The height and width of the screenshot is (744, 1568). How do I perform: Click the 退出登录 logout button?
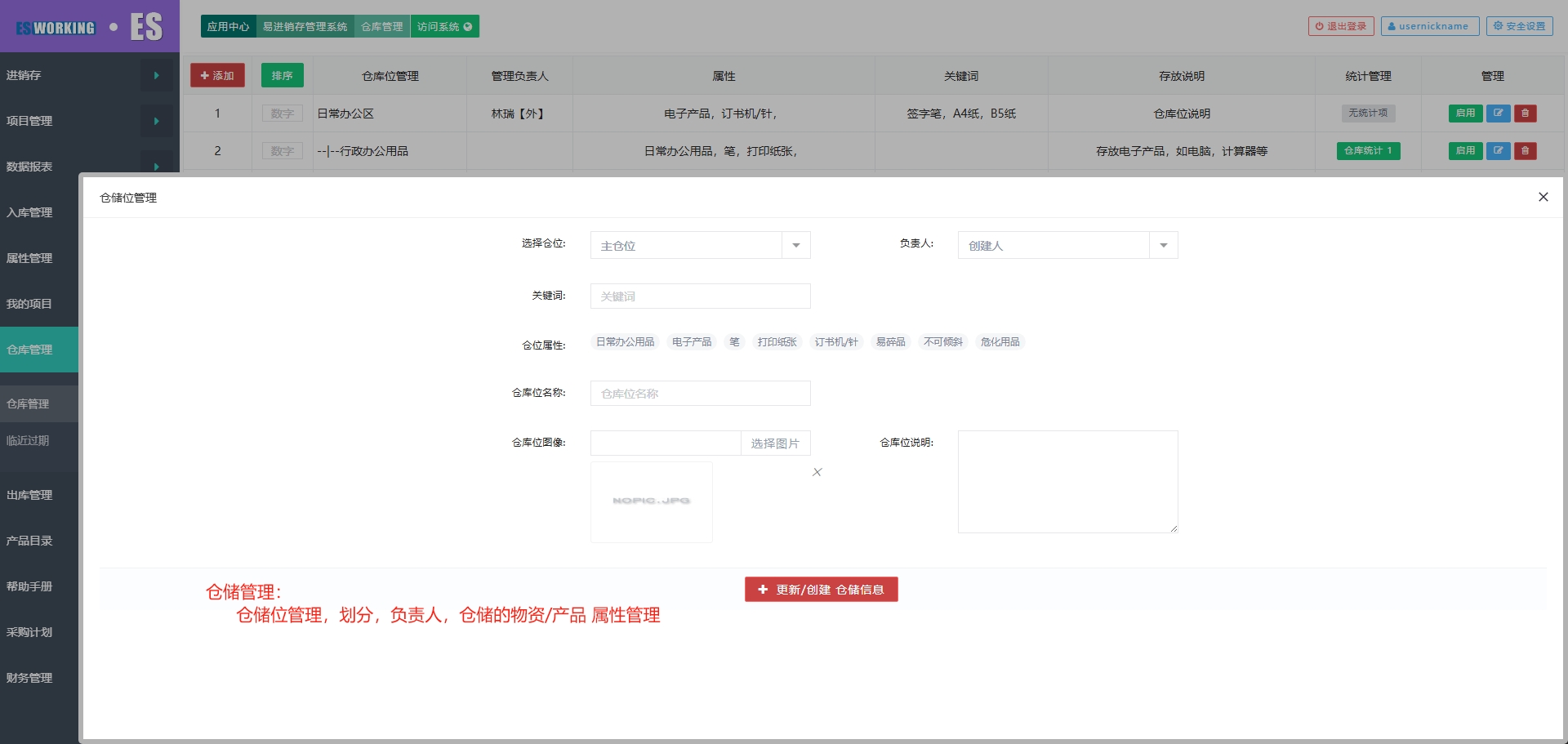click(x=1340, y=26)
